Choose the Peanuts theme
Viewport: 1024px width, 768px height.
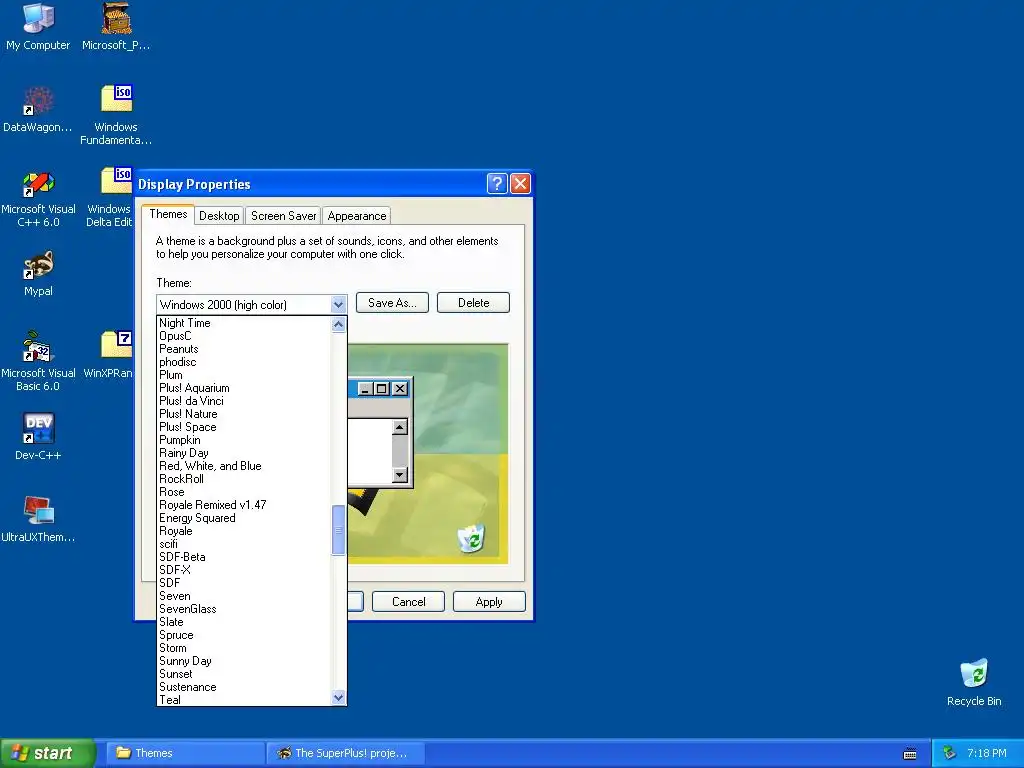[245, 349]
